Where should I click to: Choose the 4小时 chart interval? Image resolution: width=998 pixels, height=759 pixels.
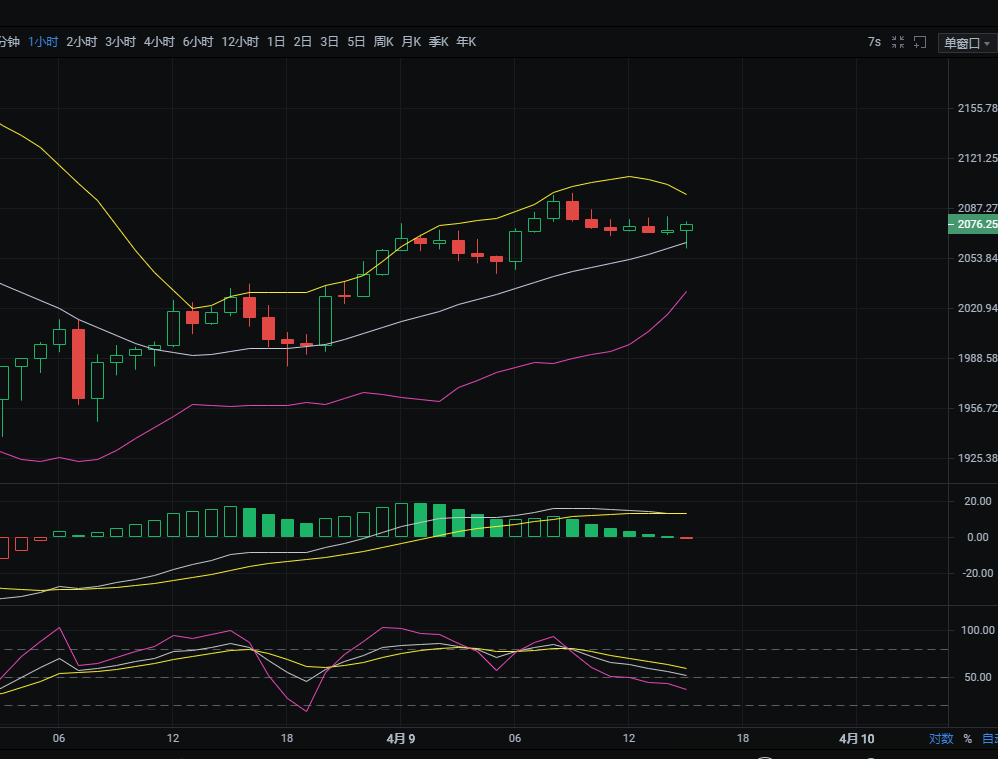tap(159, 42)
